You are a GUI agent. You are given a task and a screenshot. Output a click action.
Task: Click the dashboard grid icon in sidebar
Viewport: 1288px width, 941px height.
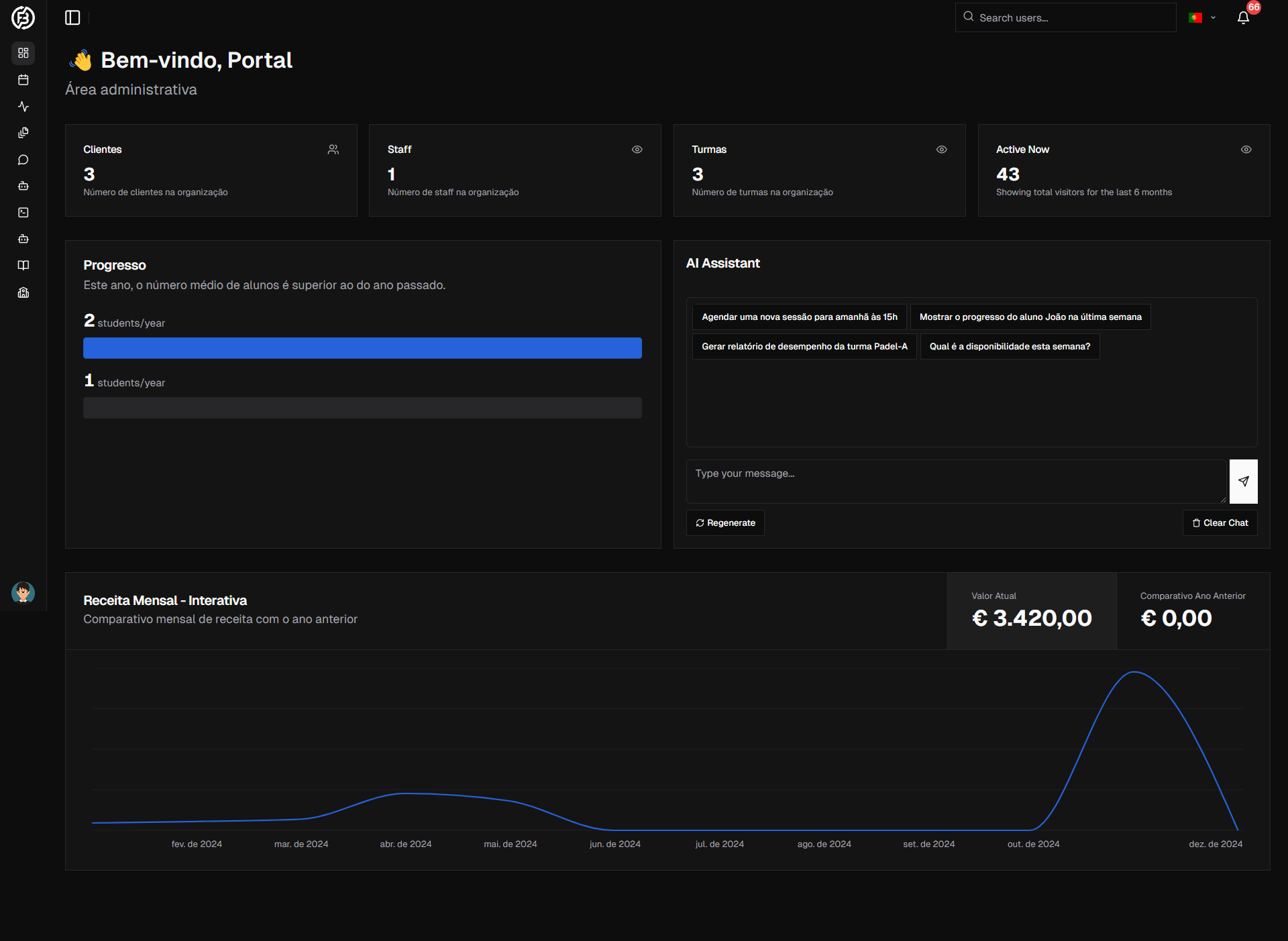click(25, 52)
